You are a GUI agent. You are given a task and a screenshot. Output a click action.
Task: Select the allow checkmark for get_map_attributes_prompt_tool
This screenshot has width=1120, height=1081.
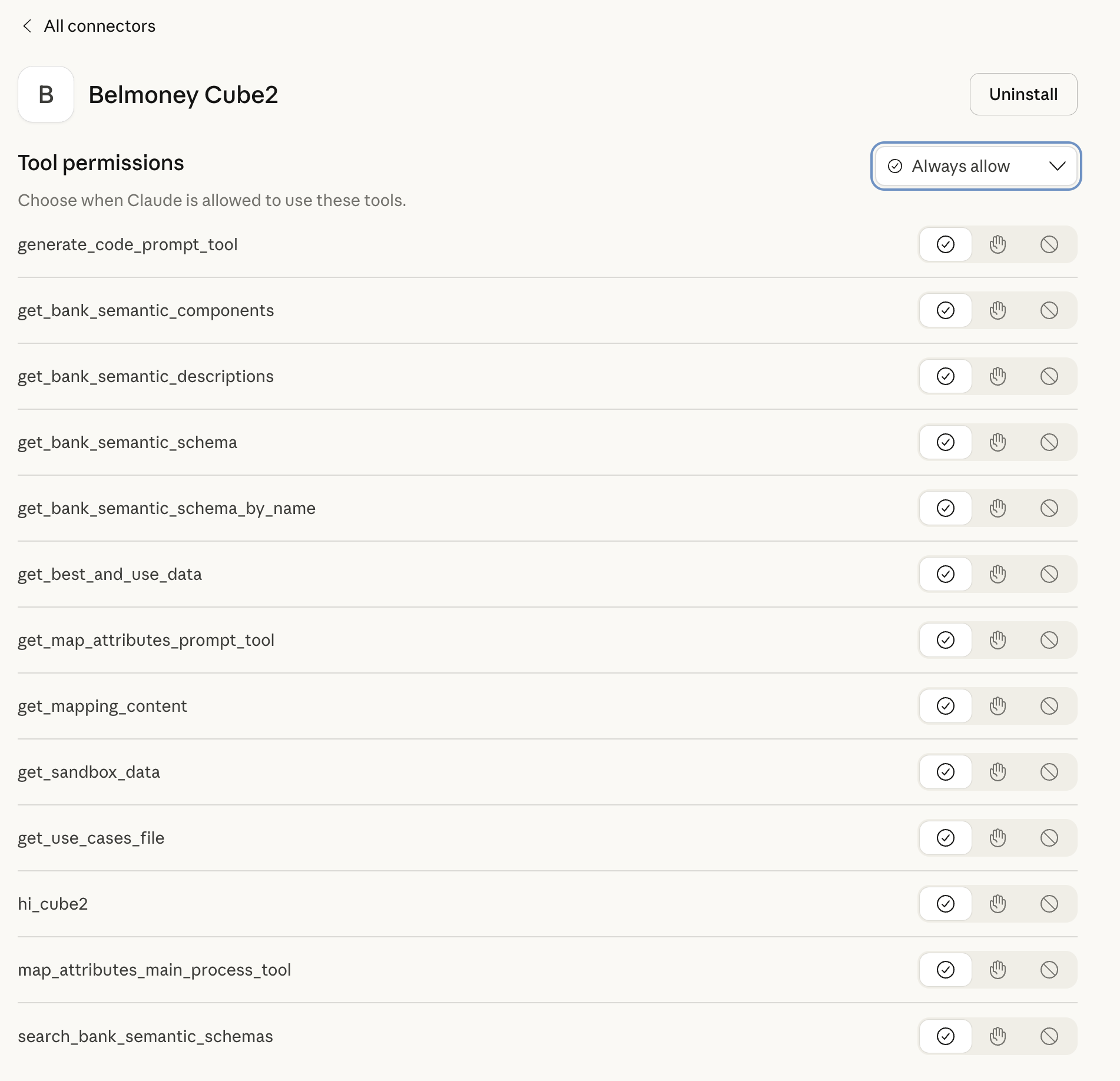point(945,639)
